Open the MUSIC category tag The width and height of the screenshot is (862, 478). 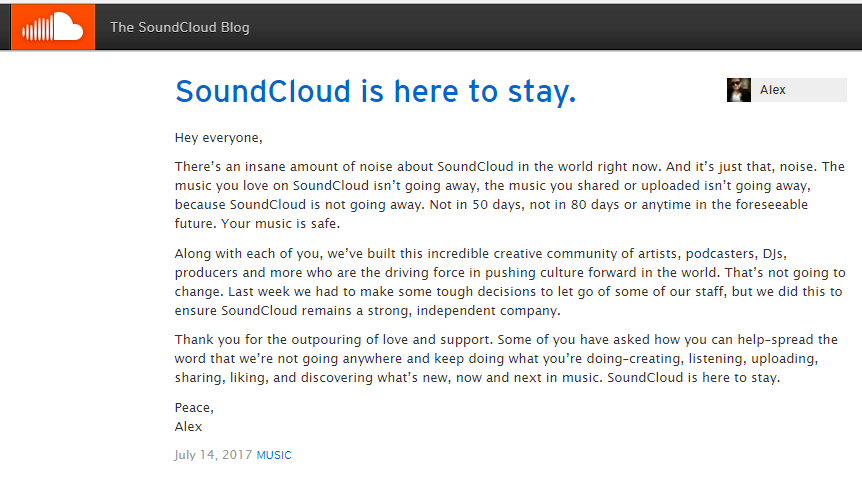[x=274, y=455]
